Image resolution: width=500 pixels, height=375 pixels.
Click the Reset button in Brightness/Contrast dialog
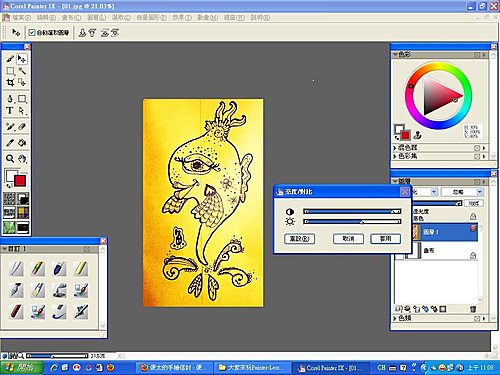[299, 239]
